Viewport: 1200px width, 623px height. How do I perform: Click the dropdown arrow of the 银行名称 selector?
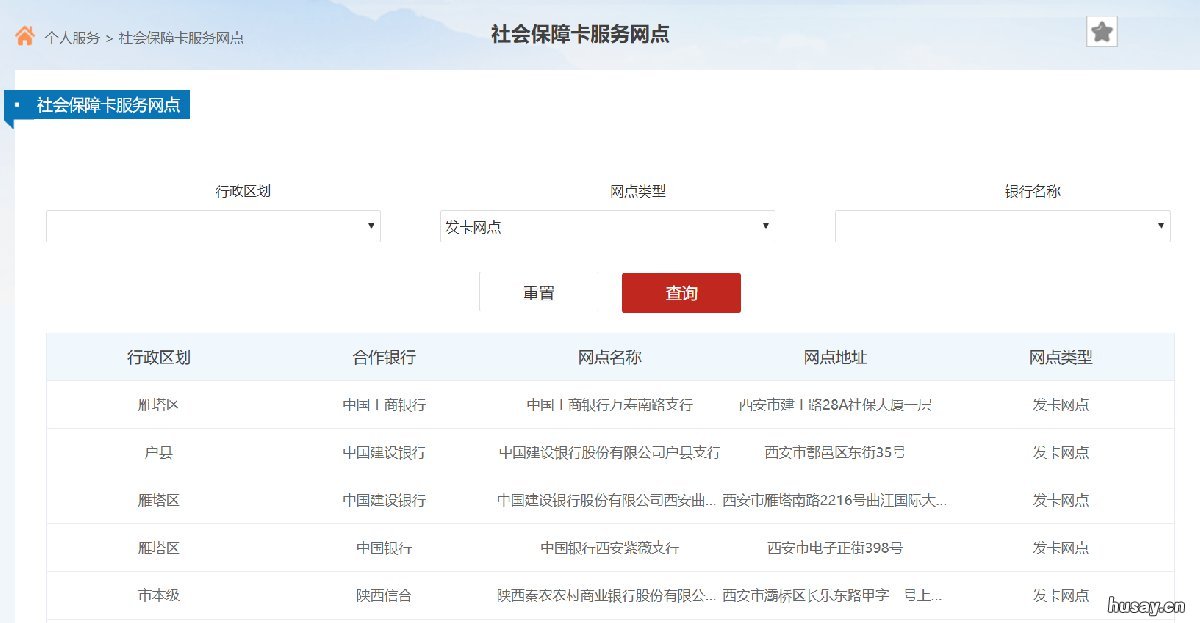point(1161,225)
